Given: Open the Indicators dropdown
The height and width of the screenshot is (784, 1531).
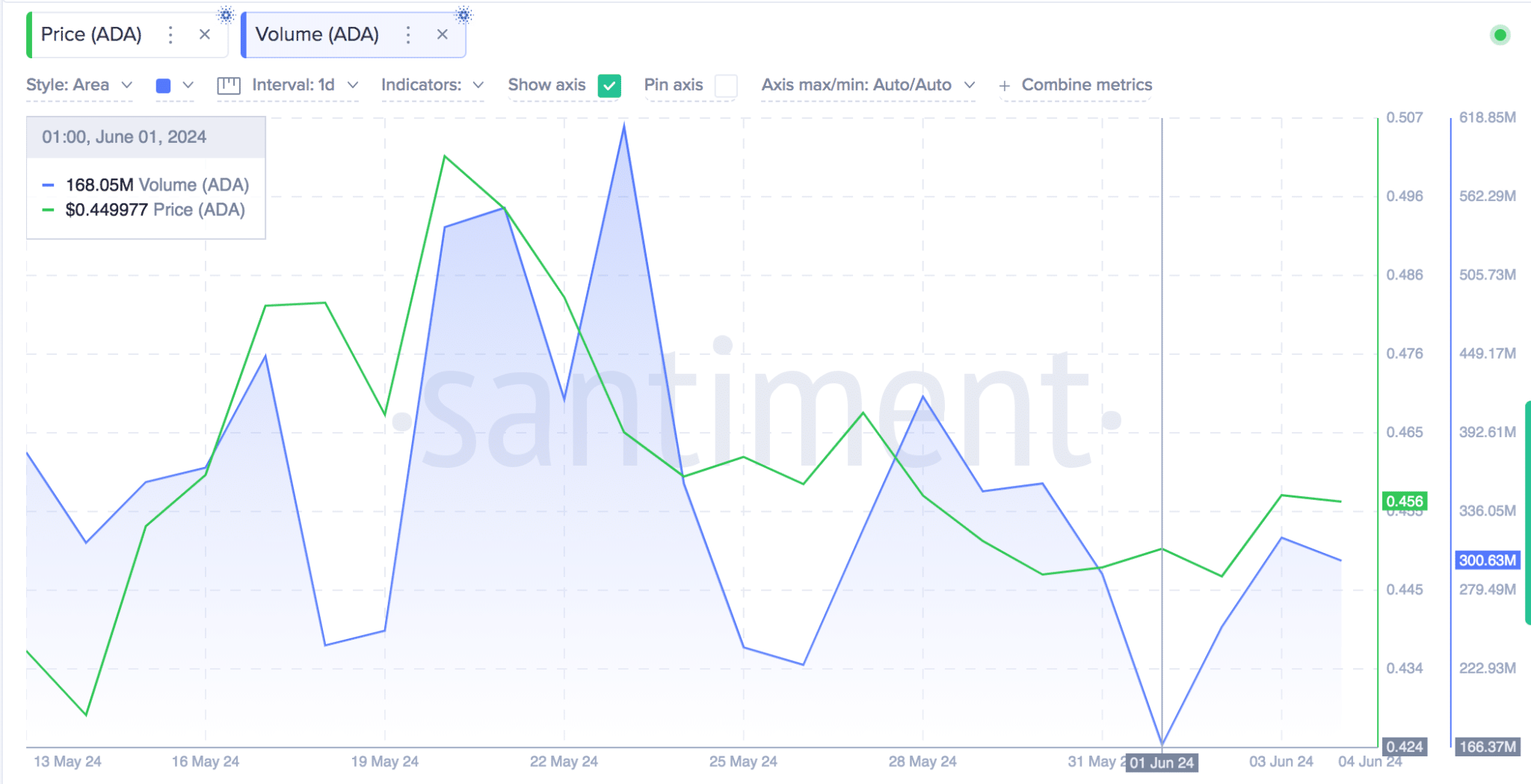Looking at the screenshot, I should coord(432,85).
